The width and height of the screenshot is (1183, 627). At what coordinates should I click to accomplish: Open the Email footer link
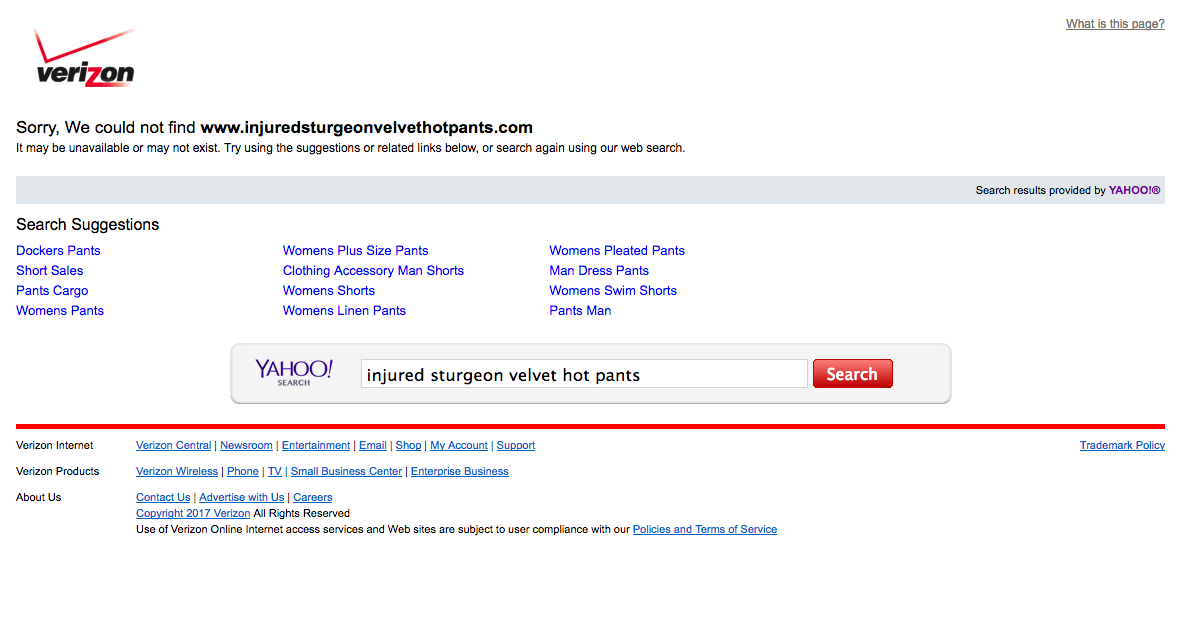coord(373,446)
